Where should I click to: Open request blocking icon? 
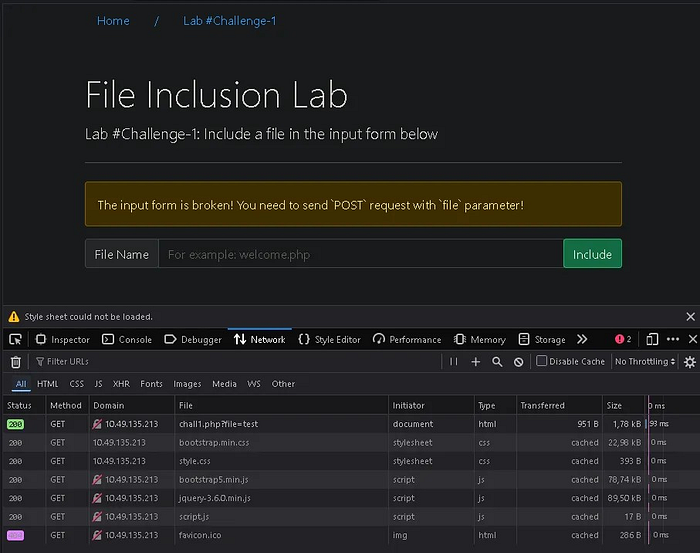click(518, 362)
